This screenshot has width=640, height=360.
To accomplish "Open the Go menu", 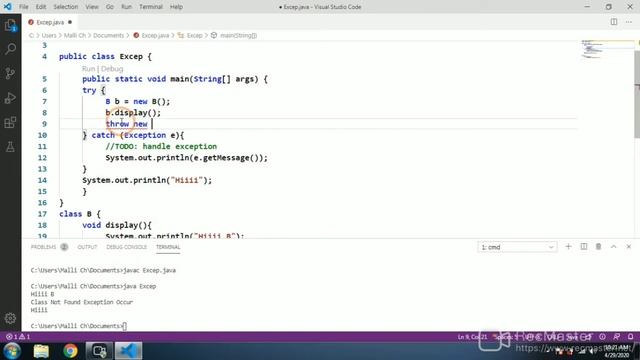I will [x=110, y=7].
